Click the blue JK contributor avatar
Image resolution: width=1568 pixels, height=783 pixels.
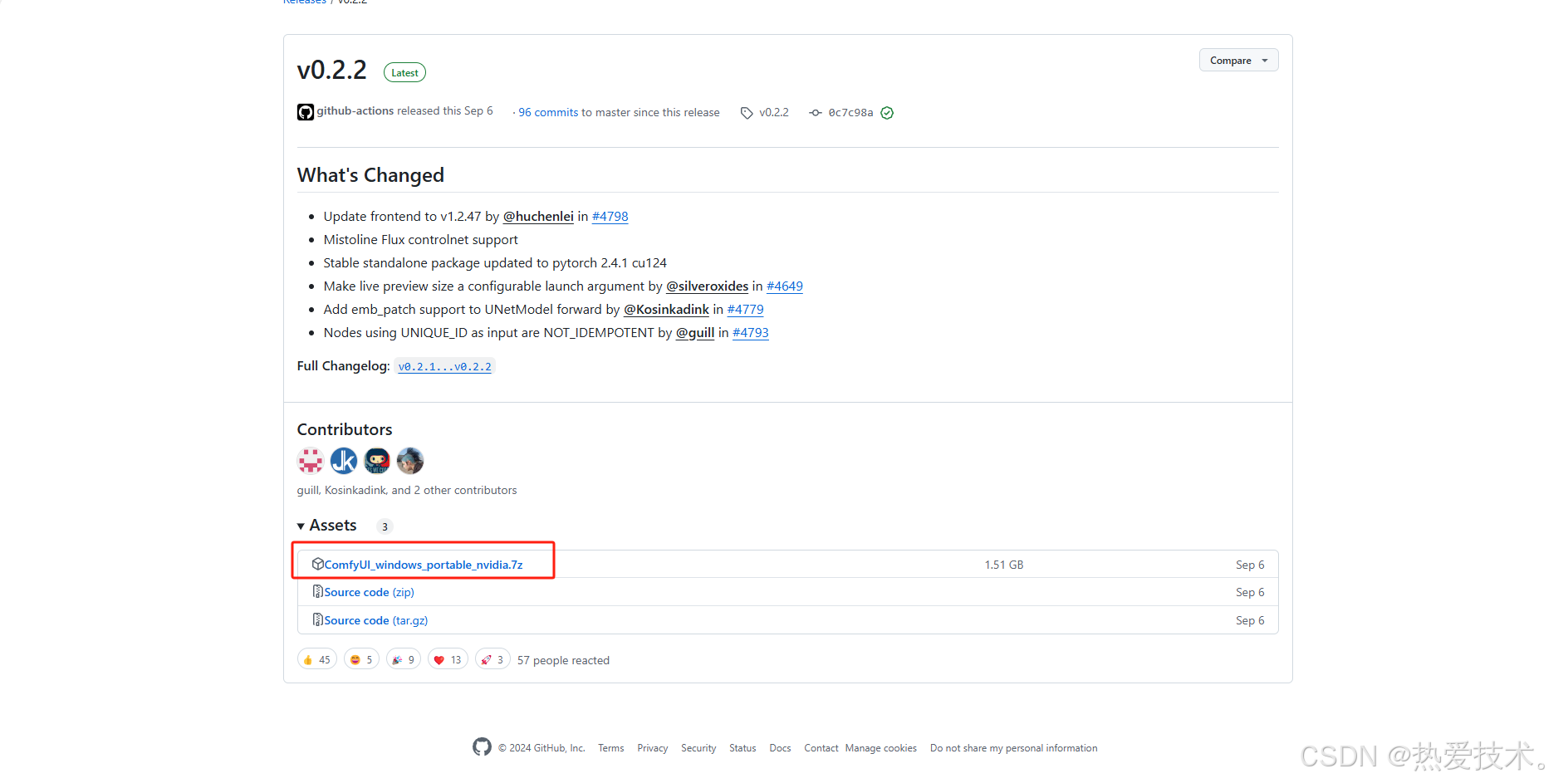[344, 461]
